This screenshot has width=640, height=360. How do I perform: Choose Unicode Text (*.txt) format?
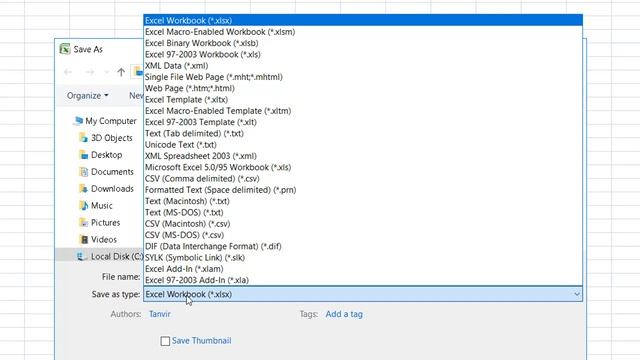(363, 144)
